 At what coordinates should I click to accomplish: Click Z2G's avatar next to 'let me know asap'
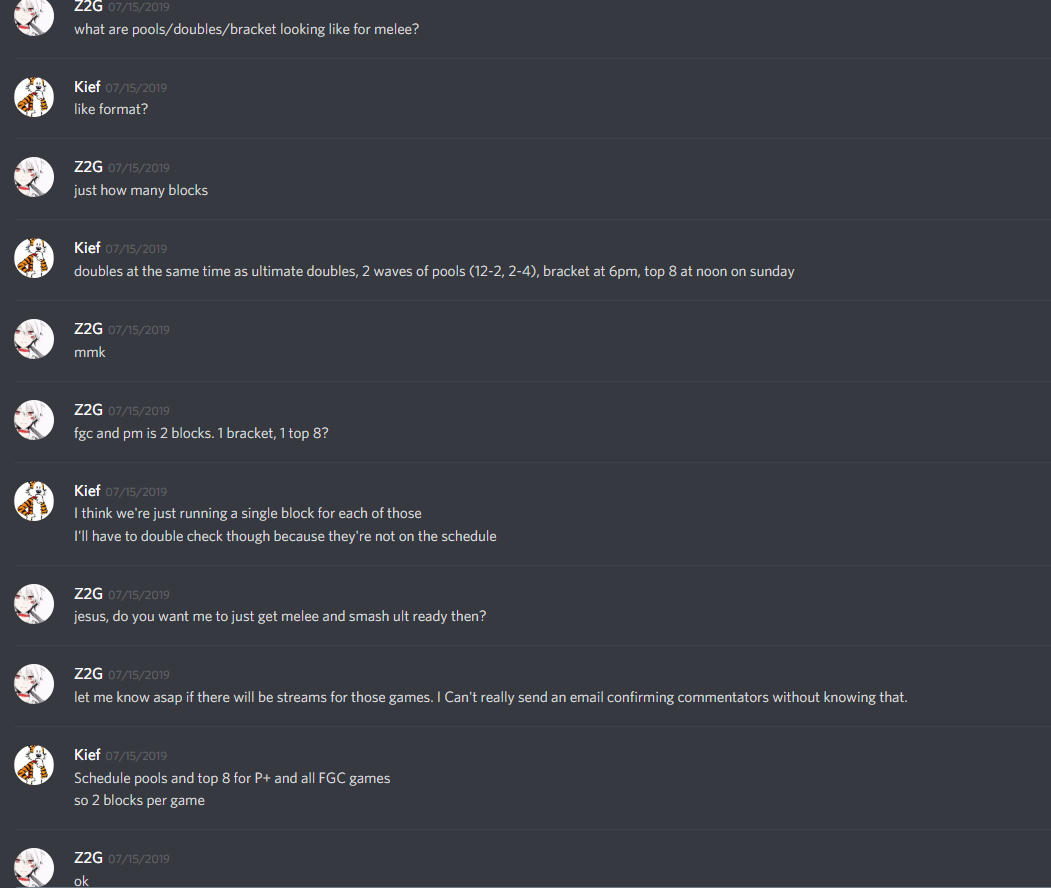(x=34, y=684)
